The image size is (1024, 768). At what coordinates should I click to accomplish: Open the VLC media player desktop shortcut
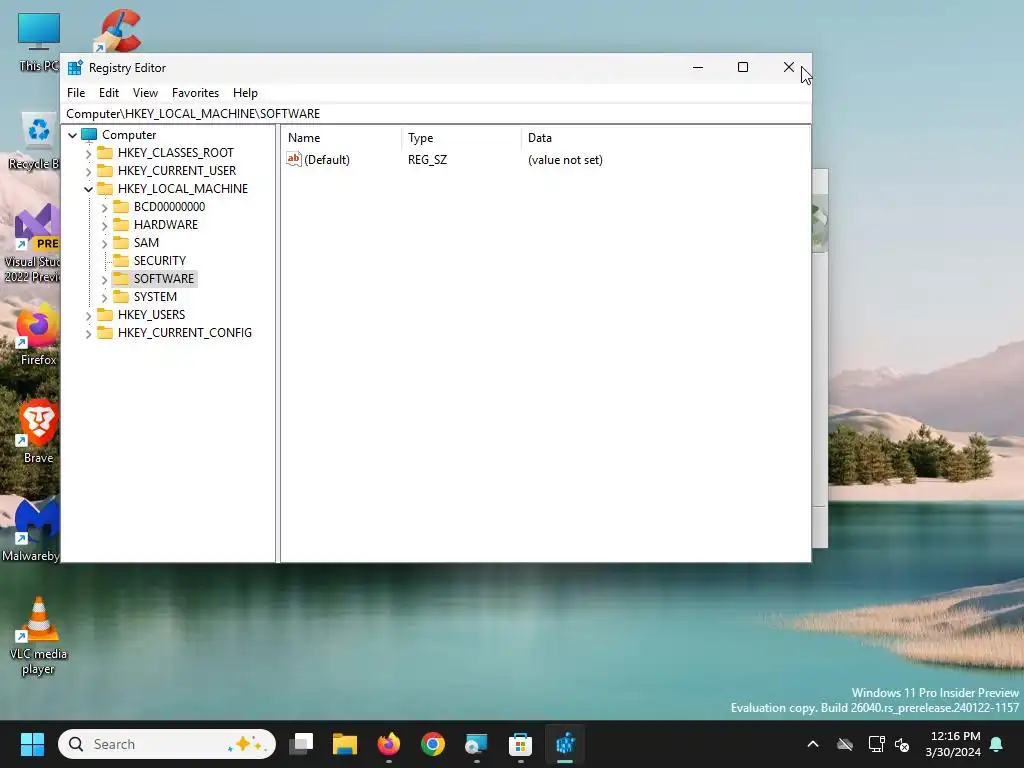coord(39,635)
